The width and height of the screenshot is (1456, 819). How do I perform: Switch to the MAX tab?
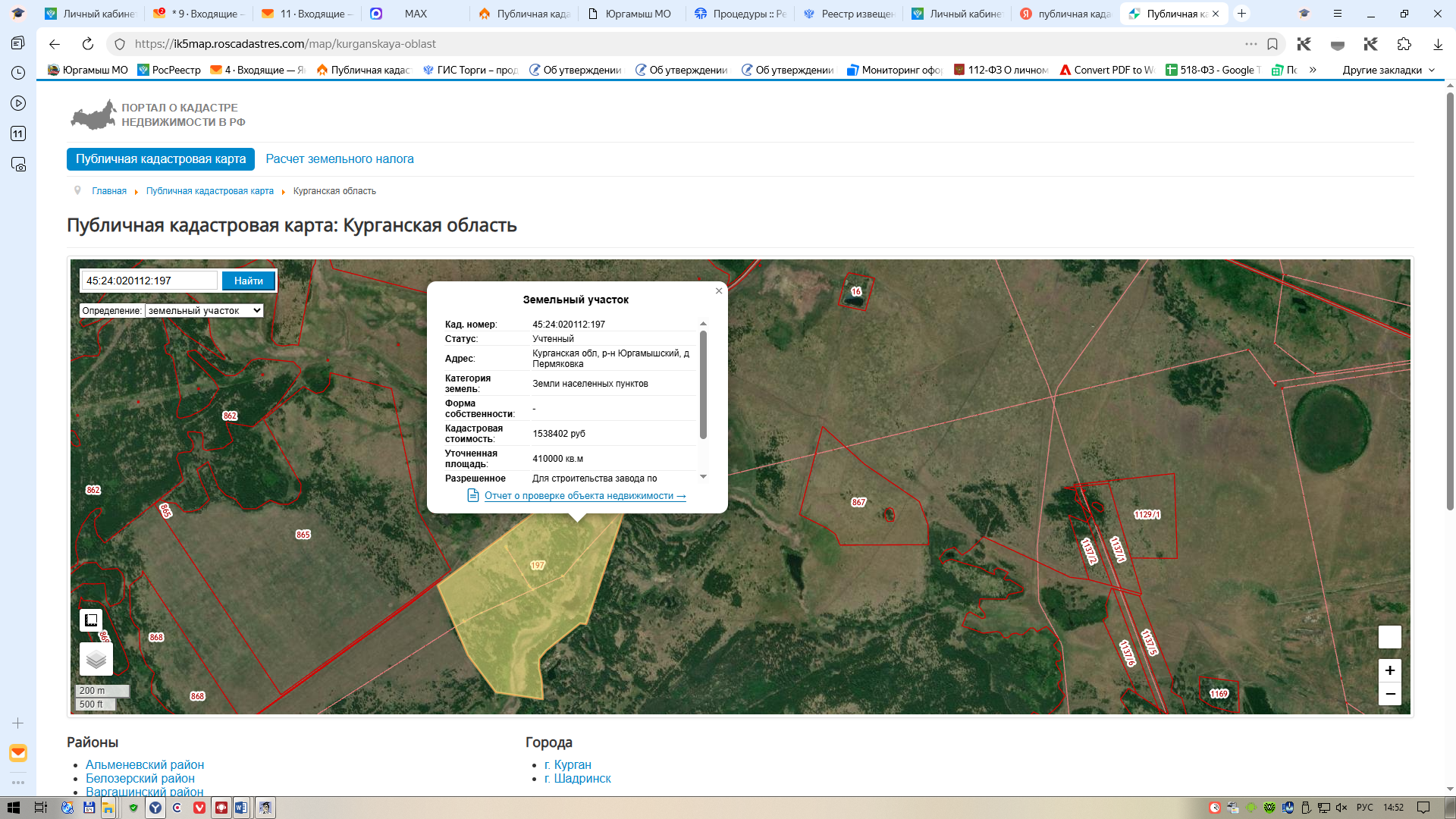coord(415,14)
